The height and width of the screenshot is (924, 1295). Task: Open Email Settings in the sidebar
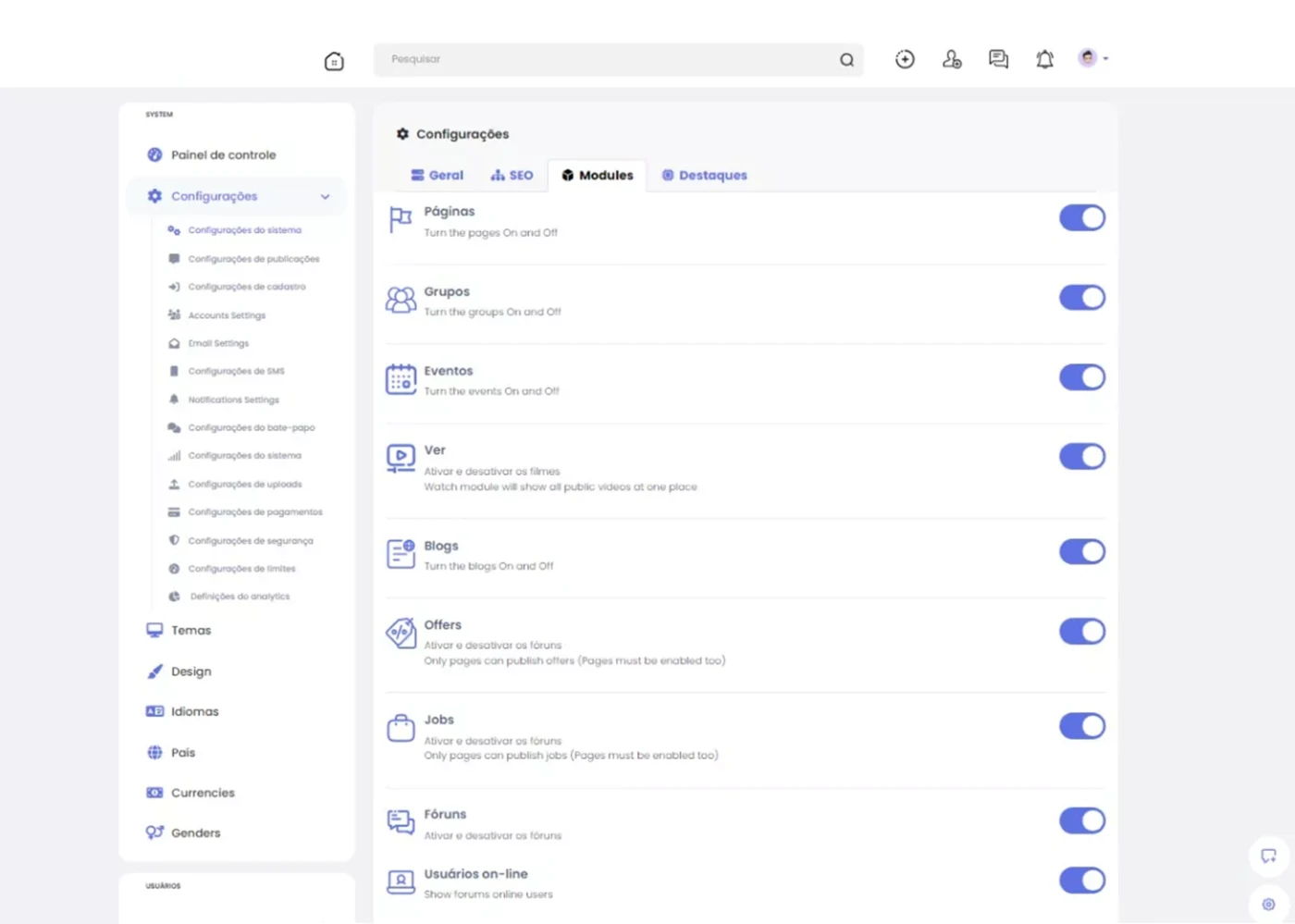pyautogui.click(x=218, y=343)
